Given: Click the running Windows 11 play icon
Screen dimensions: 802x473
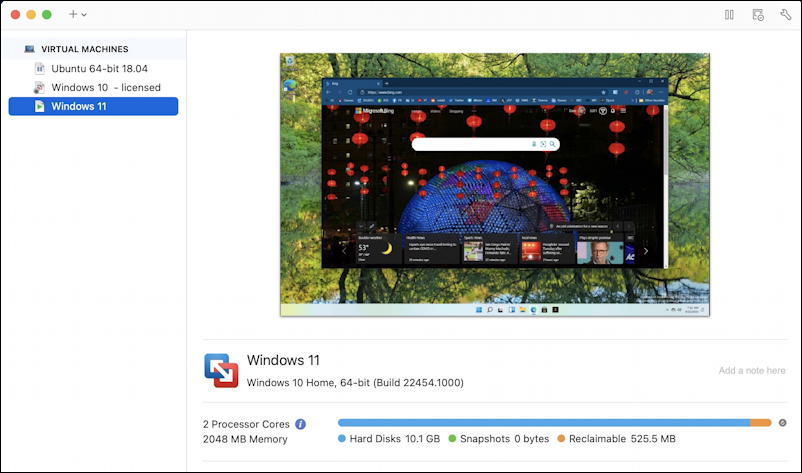Looking at the screenshot, I should point(39,106).
